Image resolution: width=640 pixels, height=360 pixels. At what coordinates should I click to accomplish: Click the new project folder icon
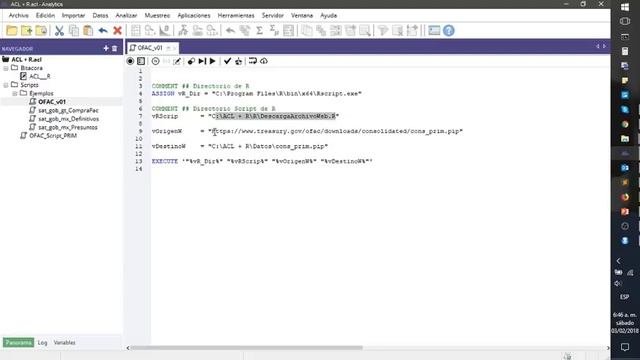[x=27, y=31]
